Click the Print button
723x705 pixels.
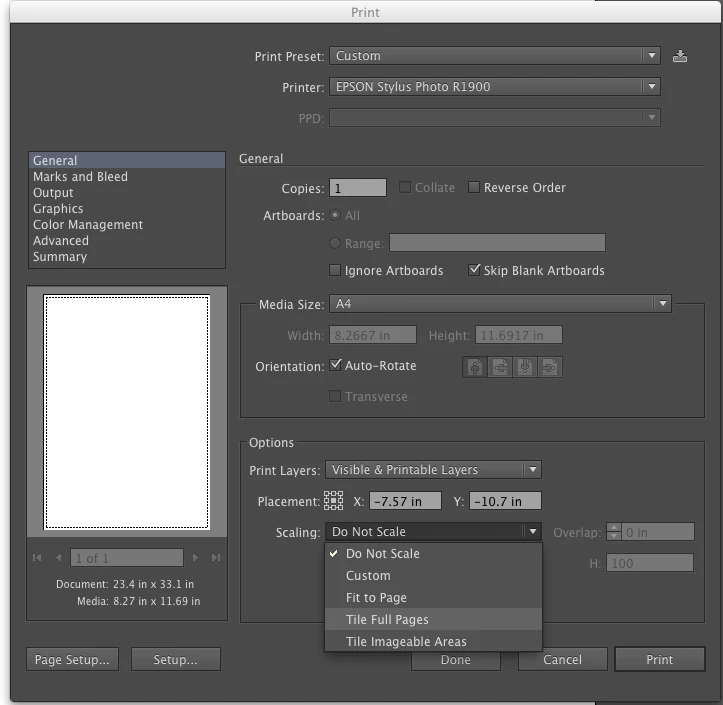tap(660, 659)
